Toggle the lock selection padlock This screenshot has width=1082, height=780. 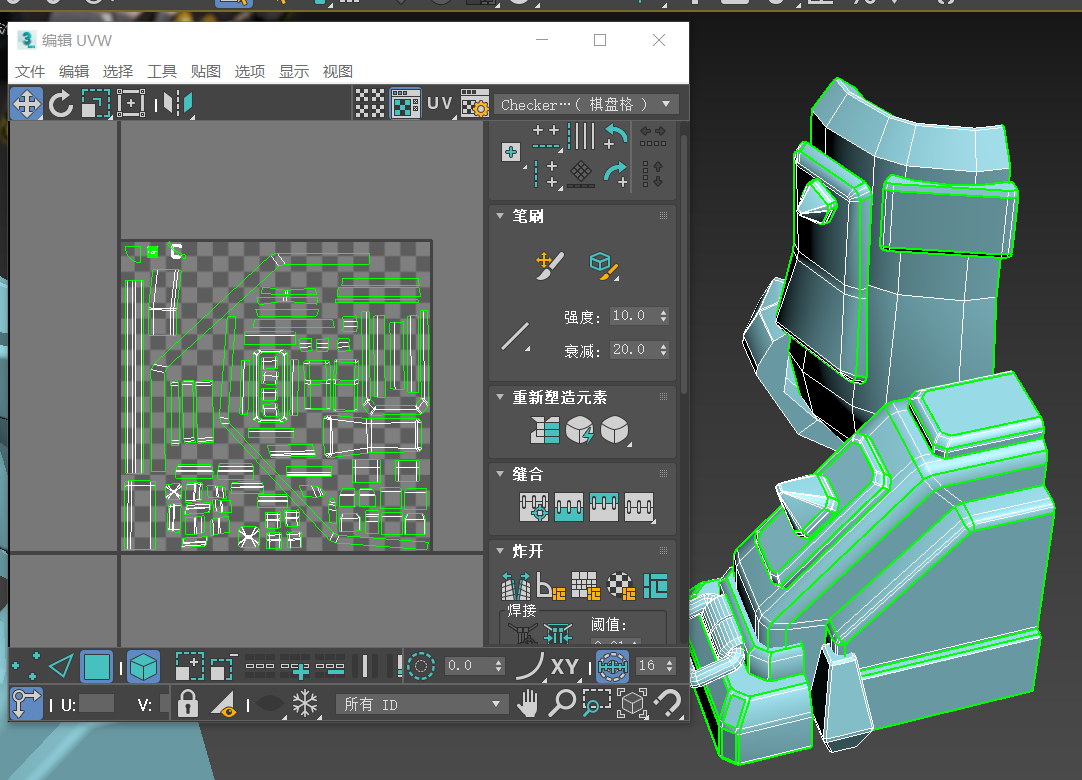(187, 704)
